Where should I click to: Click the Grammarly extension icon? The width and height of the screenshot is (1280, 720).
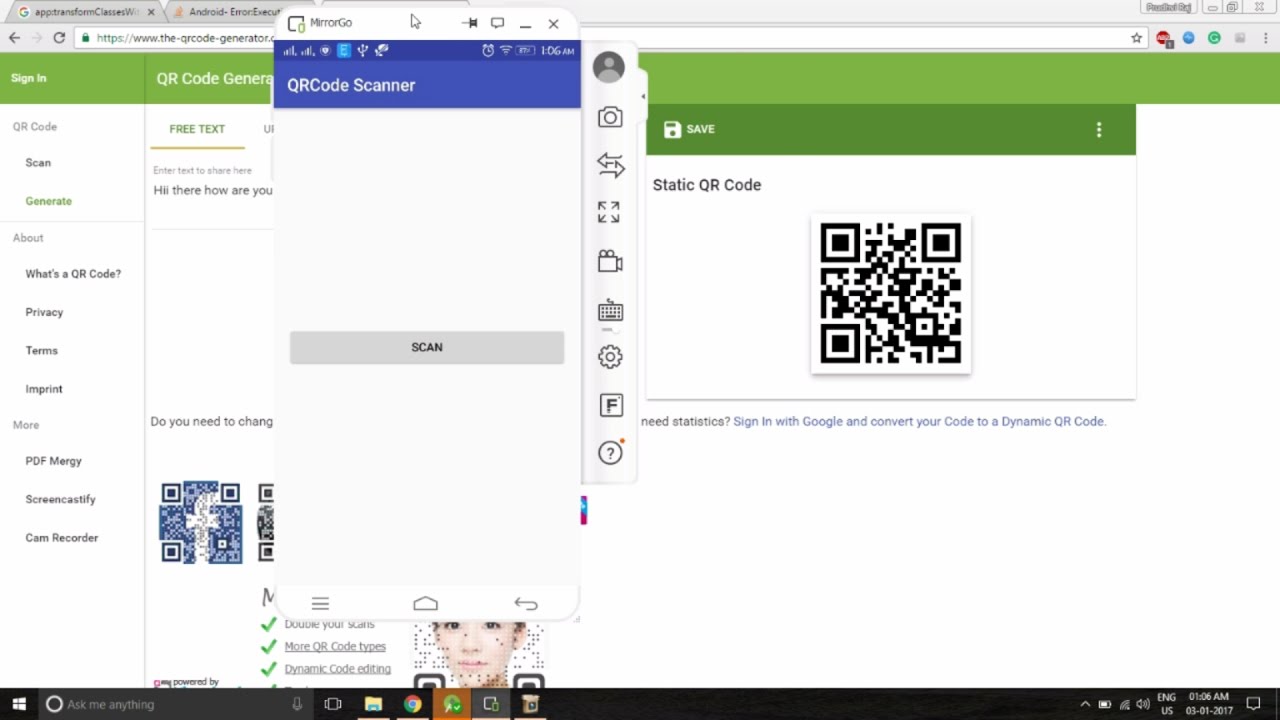pyautogui.click(x=1214, y=38)
